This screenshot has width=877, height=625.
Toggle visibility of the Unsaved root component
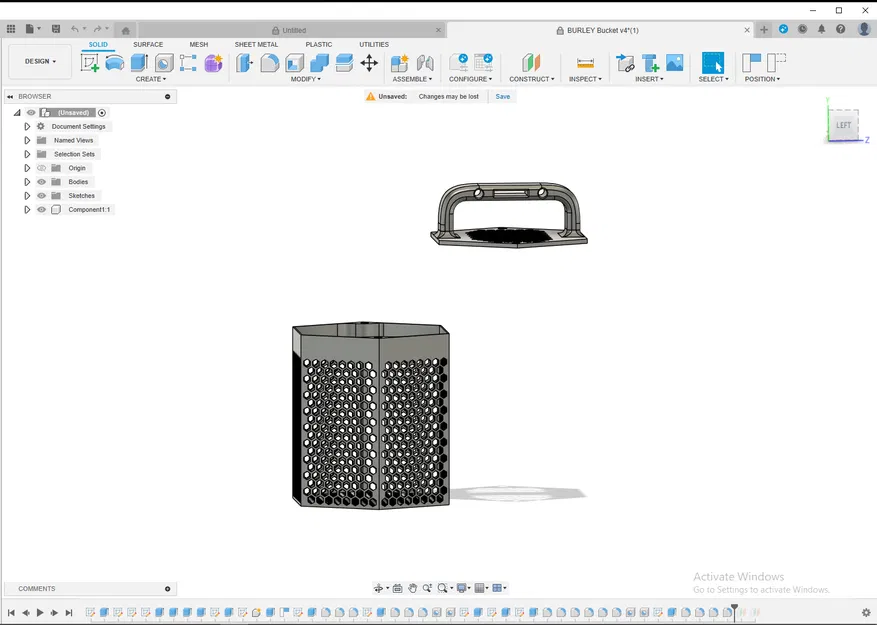tap(31, 112)
